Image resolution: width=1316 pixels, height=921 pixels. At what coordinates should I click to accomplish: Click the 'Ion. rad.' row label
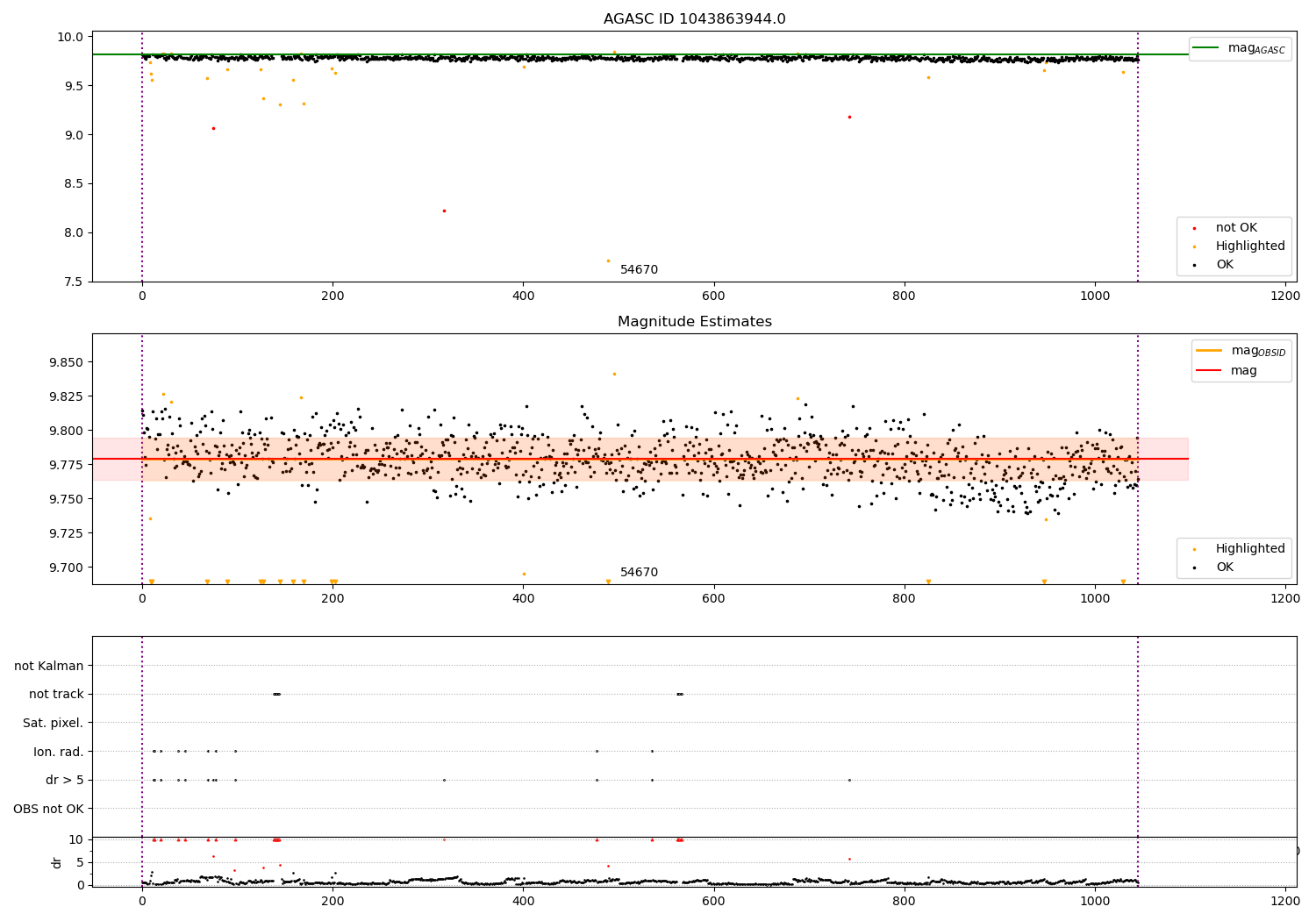[x=59, y=752]
